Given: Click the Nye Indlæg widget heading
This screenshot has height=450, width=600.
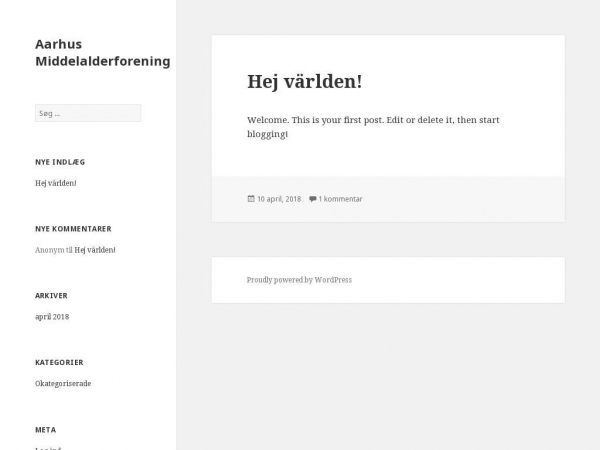Looking at the screenshot, I should 60,162.
